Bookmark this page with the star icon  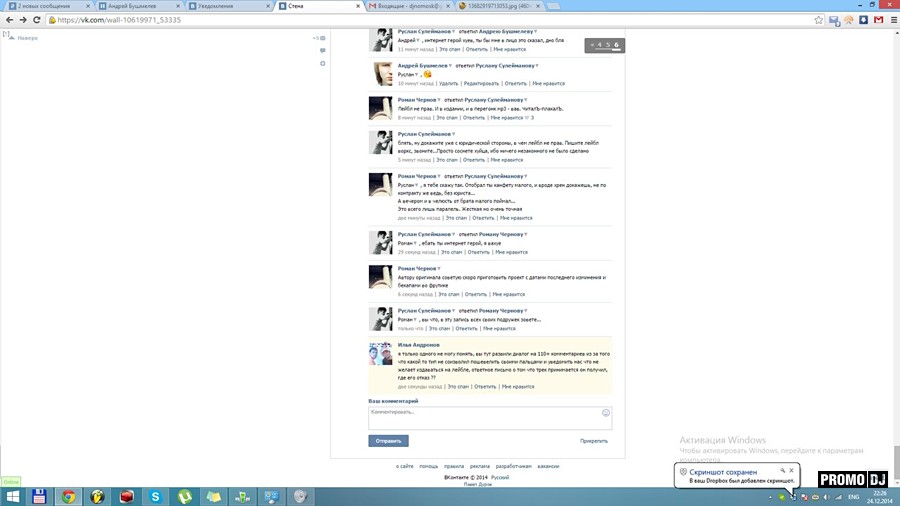click(x=862, y=19)
